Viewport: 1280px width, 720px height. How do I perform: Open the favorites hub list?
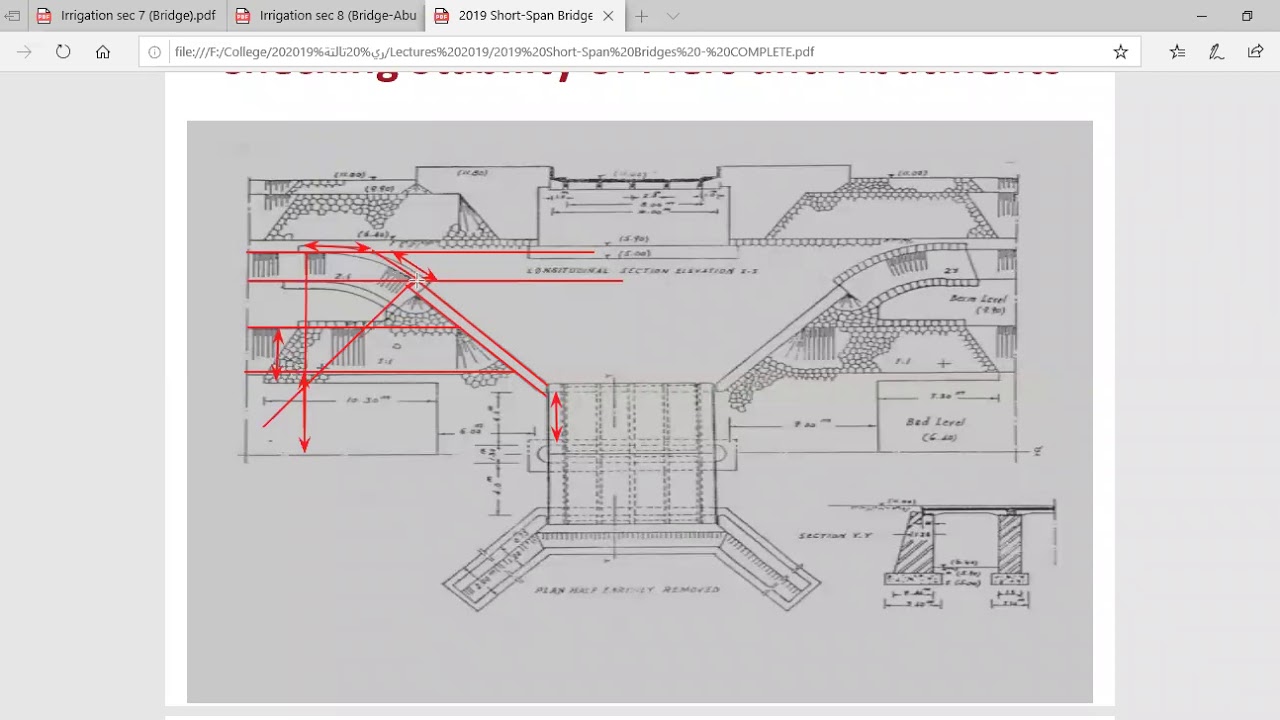pos(1177,52)
